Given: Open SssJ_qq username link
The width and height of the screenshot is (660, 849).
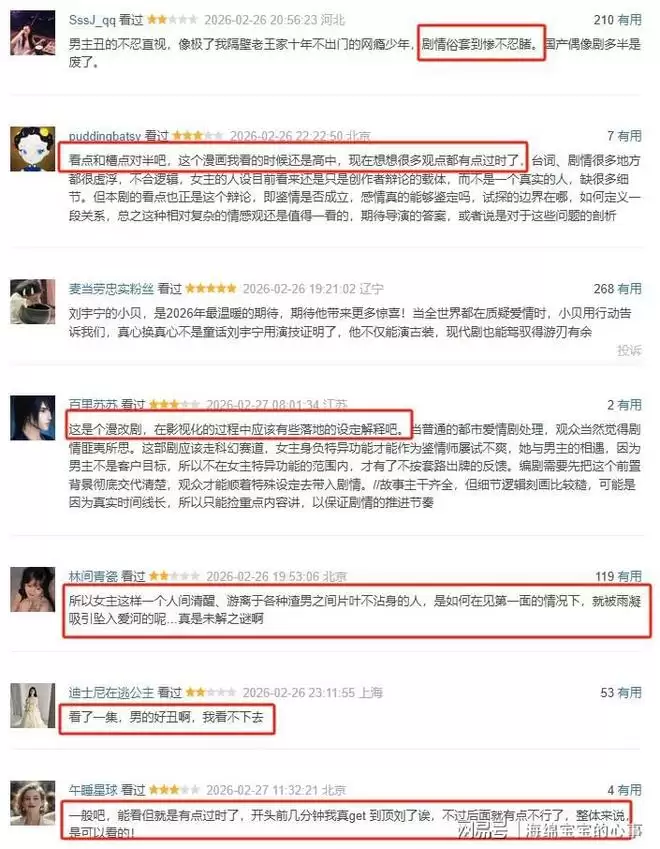Looking at the screenshot, I should coord(92,20).
